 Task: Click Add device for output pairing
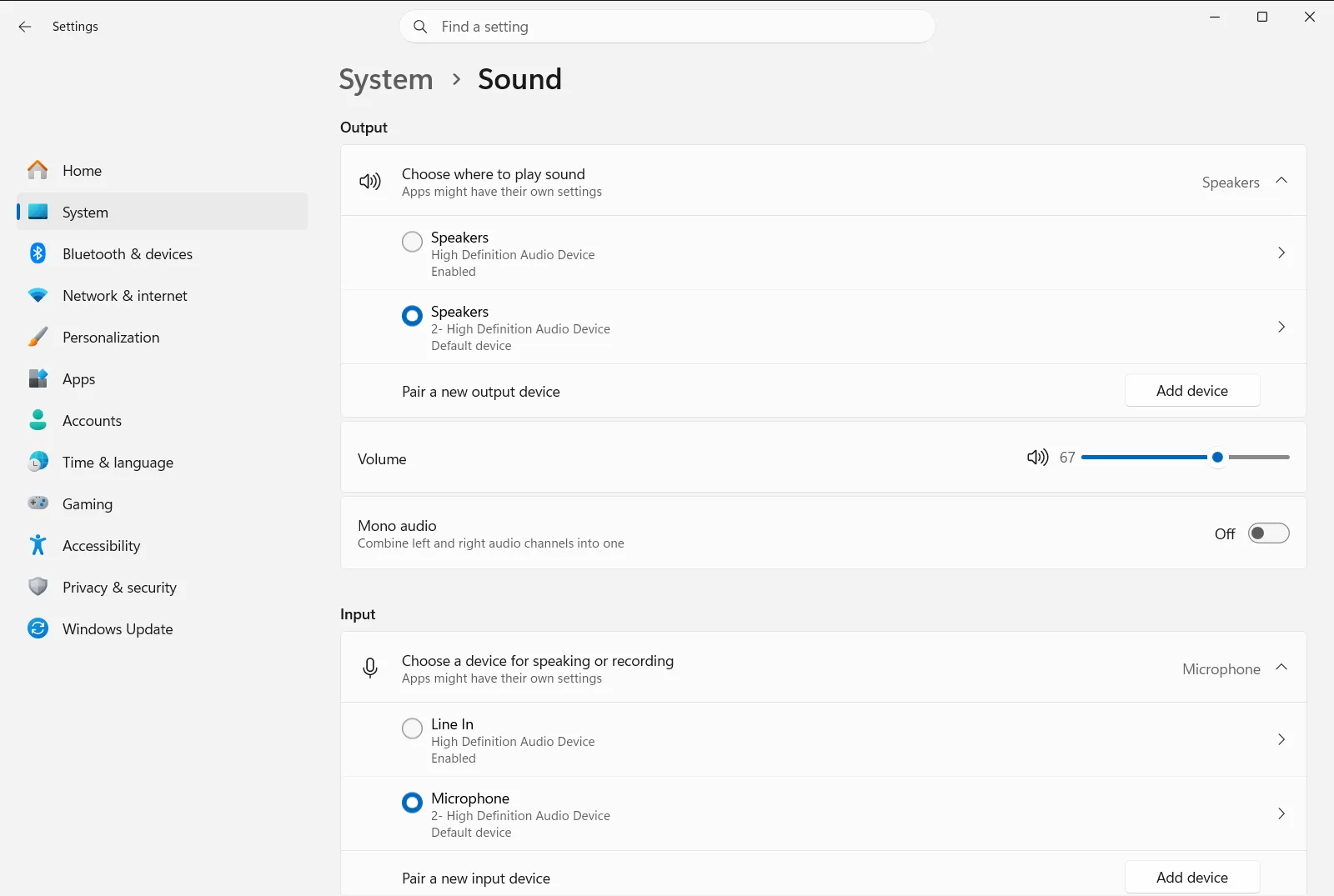coord(1192,390)
